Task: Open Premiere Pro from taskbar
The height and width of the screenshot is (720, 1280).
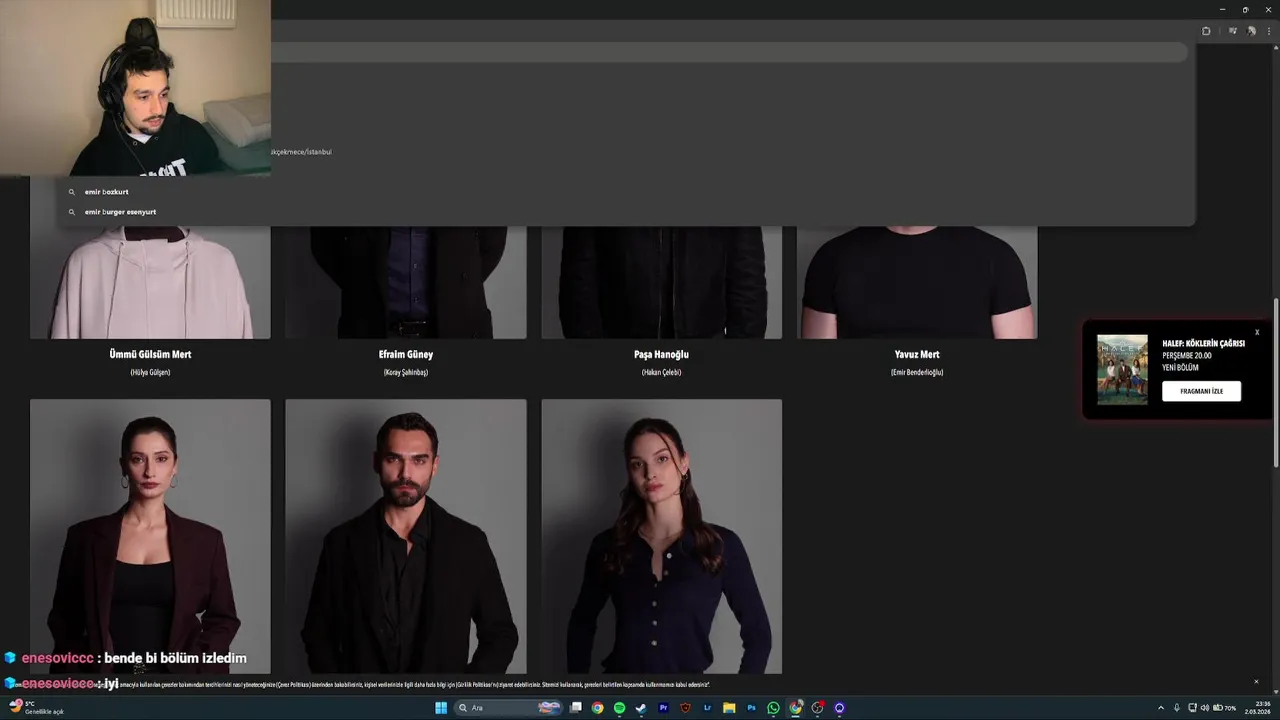Action: point(663,708)
